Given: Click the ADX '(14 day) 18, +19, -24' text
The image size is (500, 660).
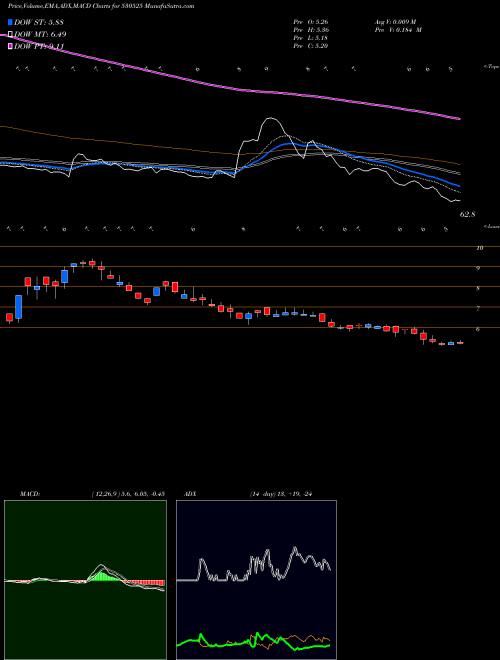Looking at the screenshot, I should pos(283,494).
